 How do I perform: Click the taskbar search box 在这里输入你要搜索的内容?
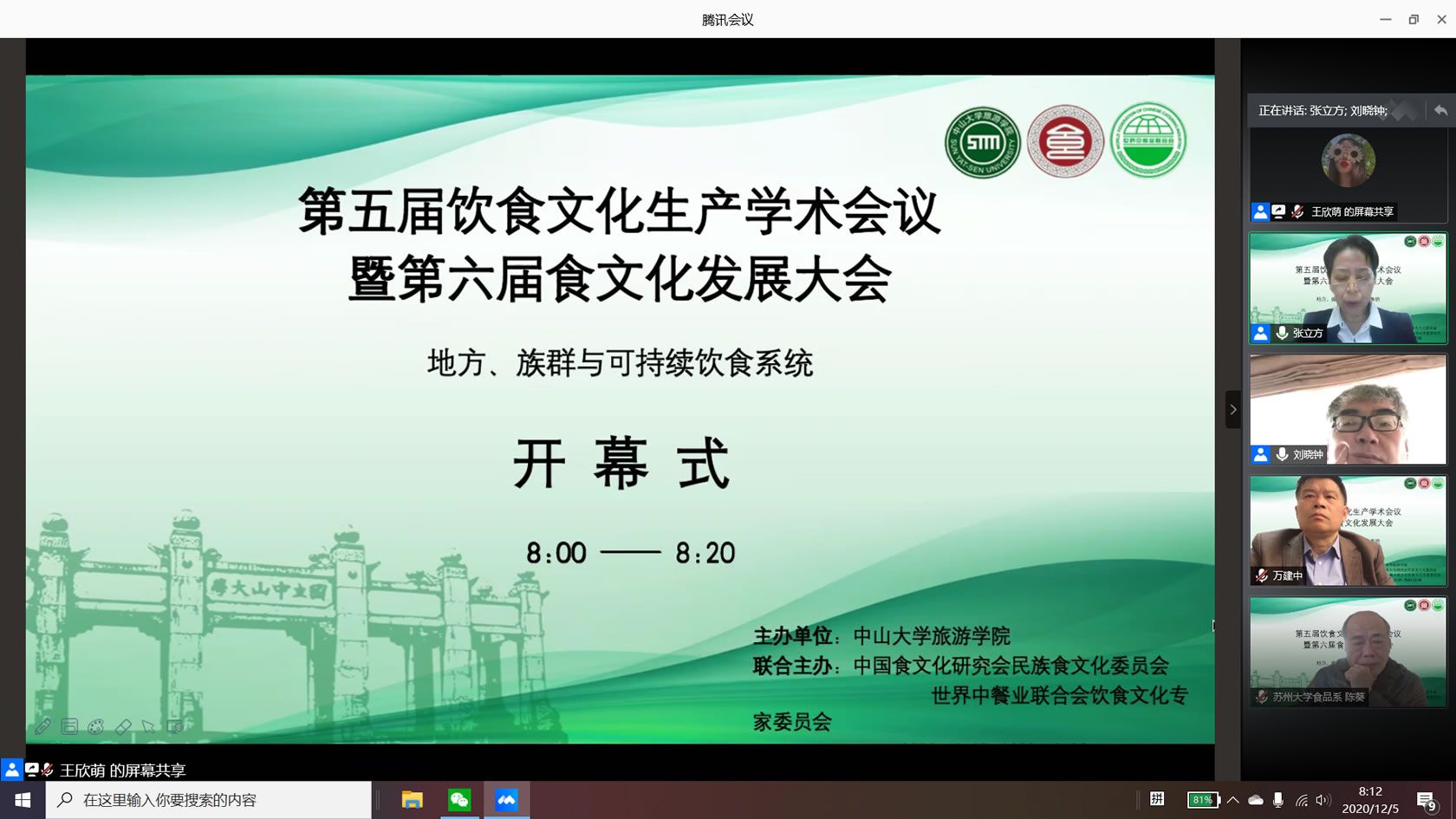point(209,800)
